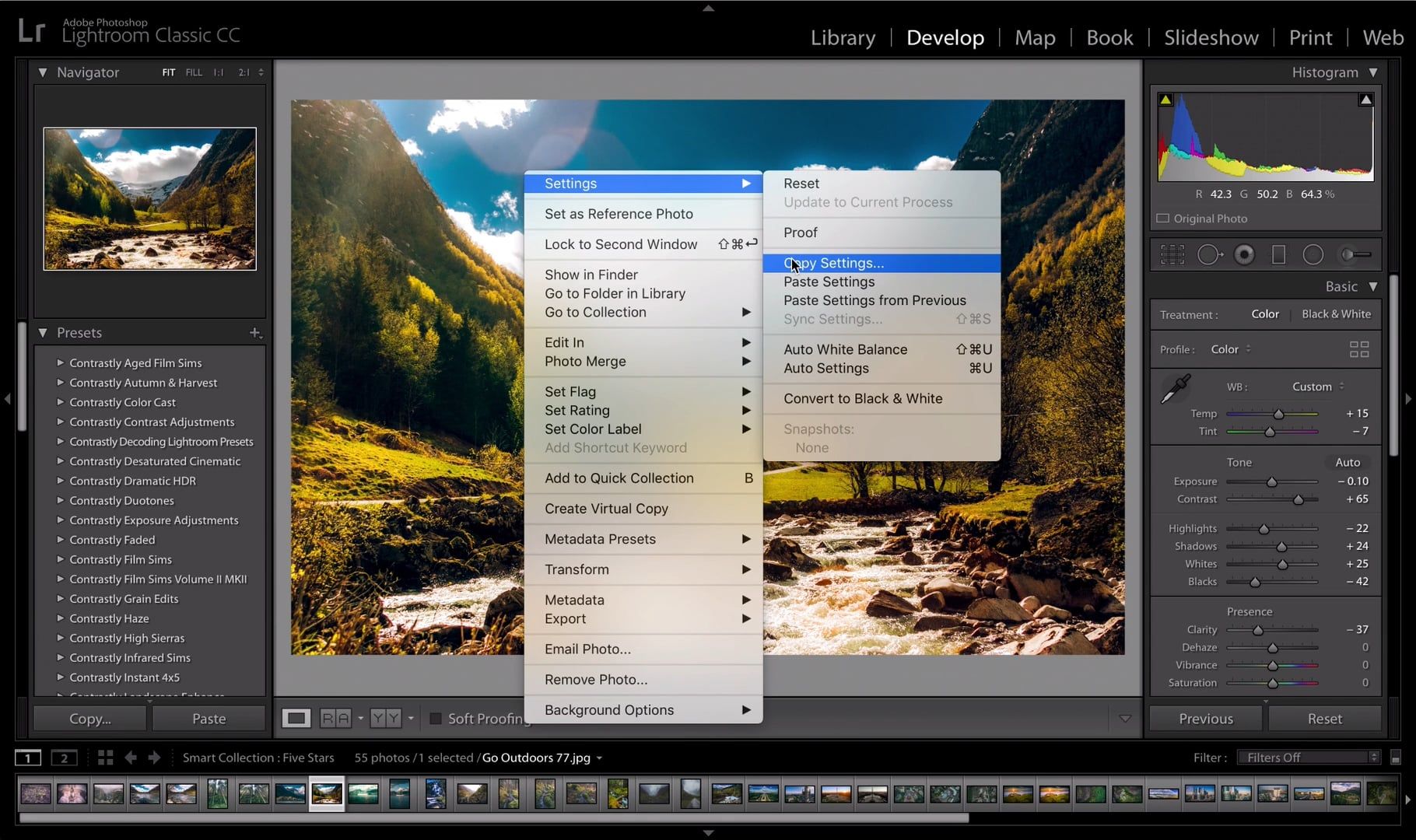
Task: Select Create Virtual Copy menu item
Action: [643, 509]
